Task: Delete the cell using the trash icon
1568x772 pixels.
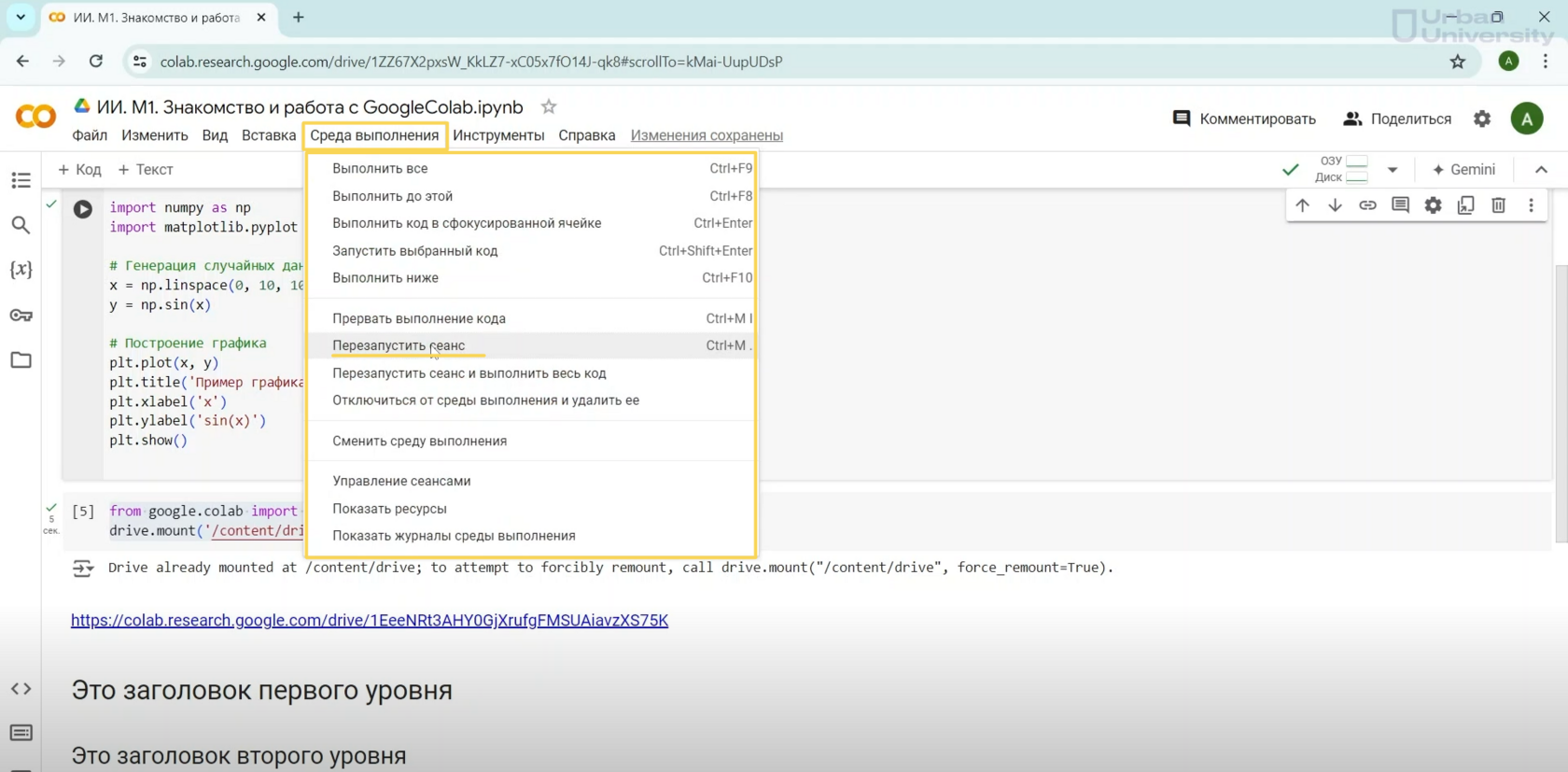Action: 1498,205
